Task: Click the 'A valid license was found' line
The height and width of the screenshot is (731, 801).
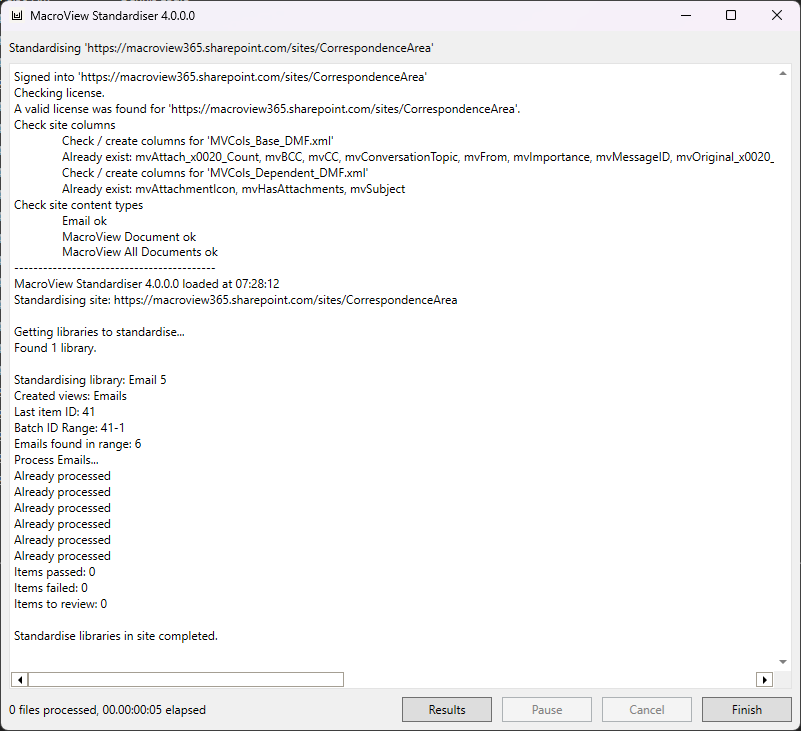Action: coord(267,109)
